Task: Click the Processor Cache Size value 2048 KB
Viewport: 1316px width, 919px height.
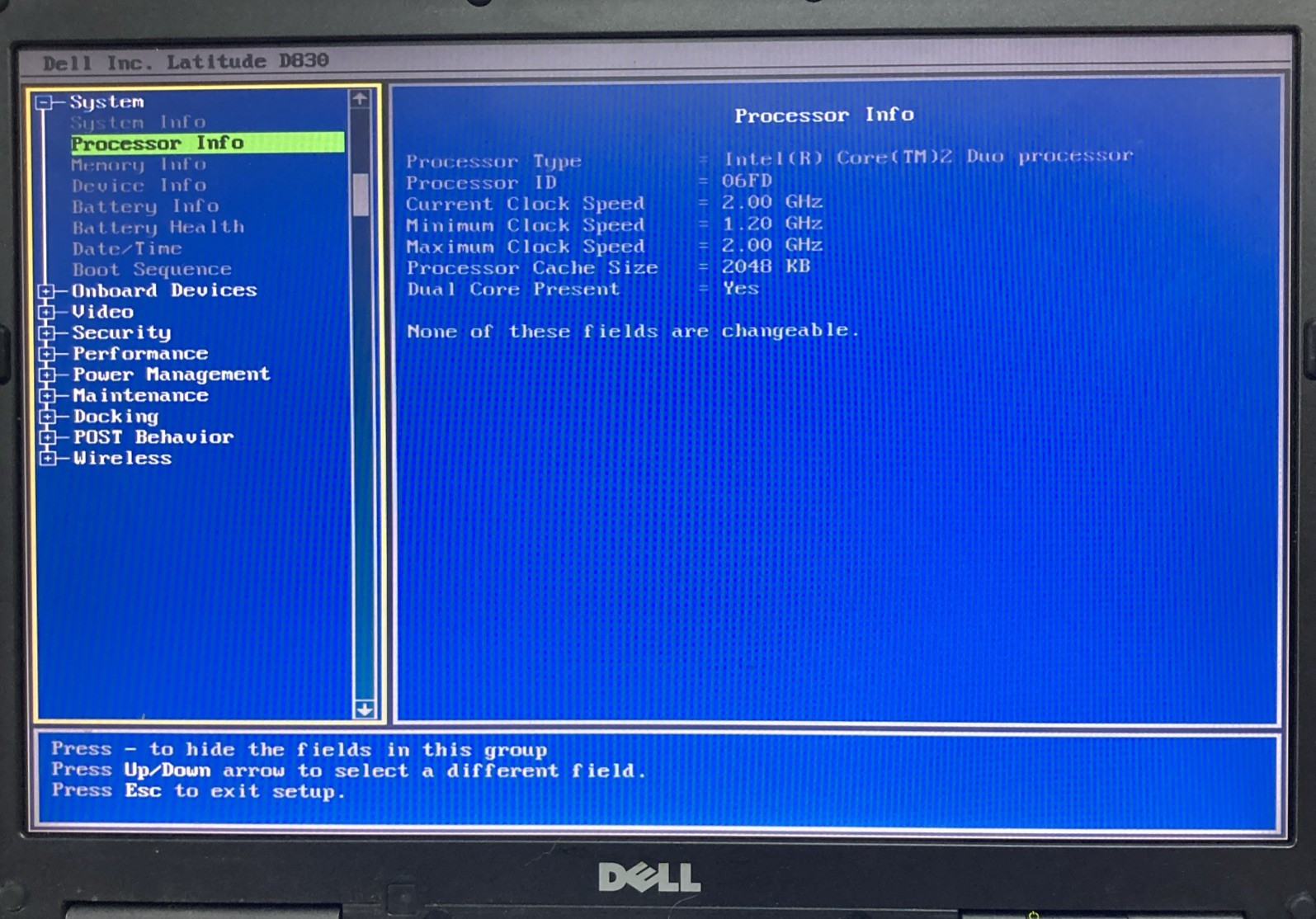Action: (766, 266)
